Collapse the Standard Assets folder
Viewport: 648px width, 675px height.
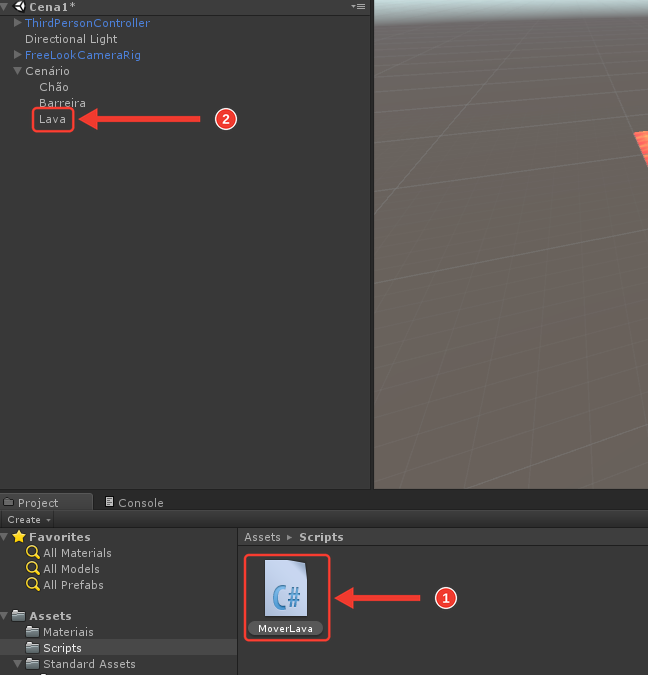coord(18,663)
